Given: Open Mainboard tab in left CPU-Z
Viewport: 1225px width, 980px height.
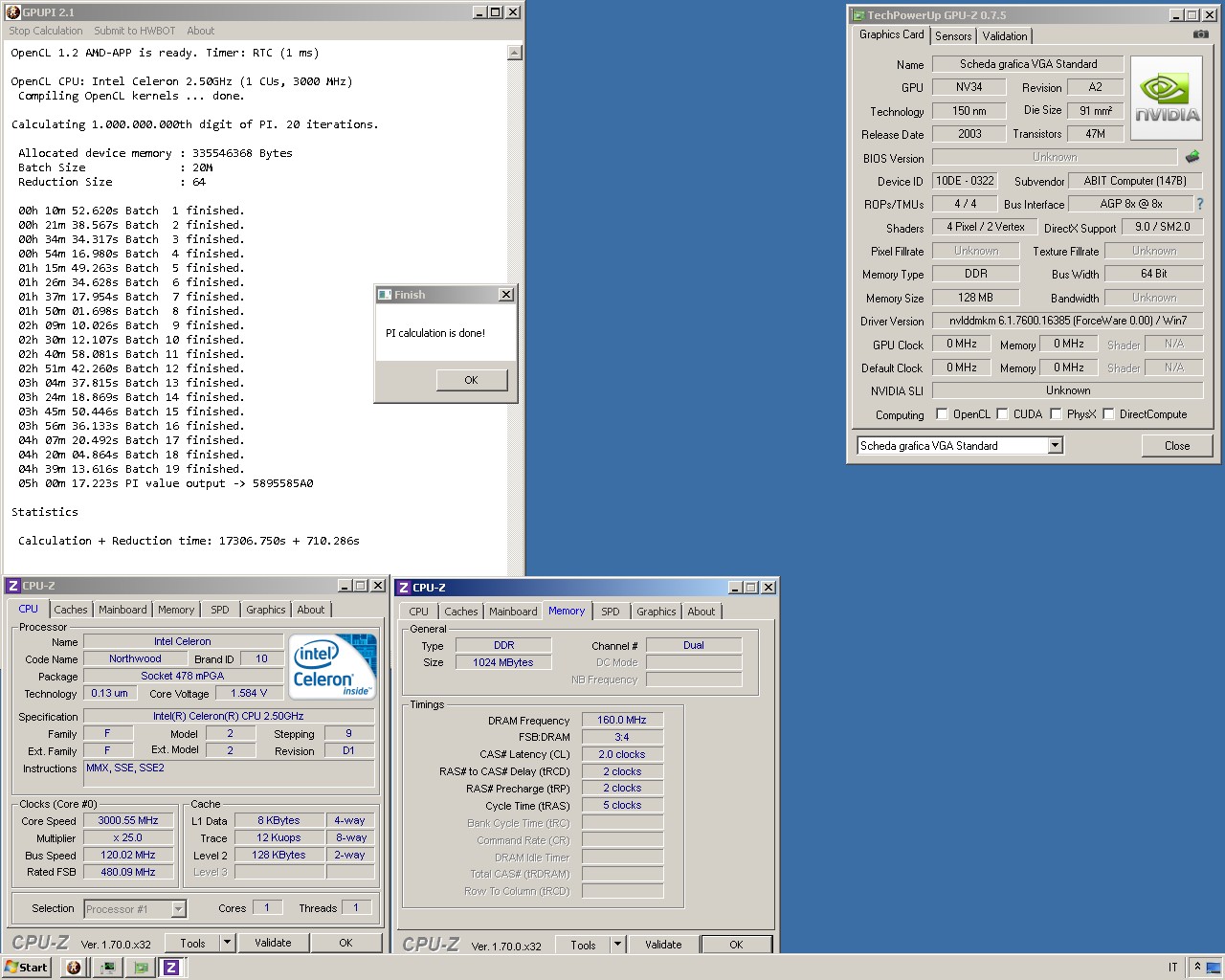Looking at the screenshot, I should point(122,610).
